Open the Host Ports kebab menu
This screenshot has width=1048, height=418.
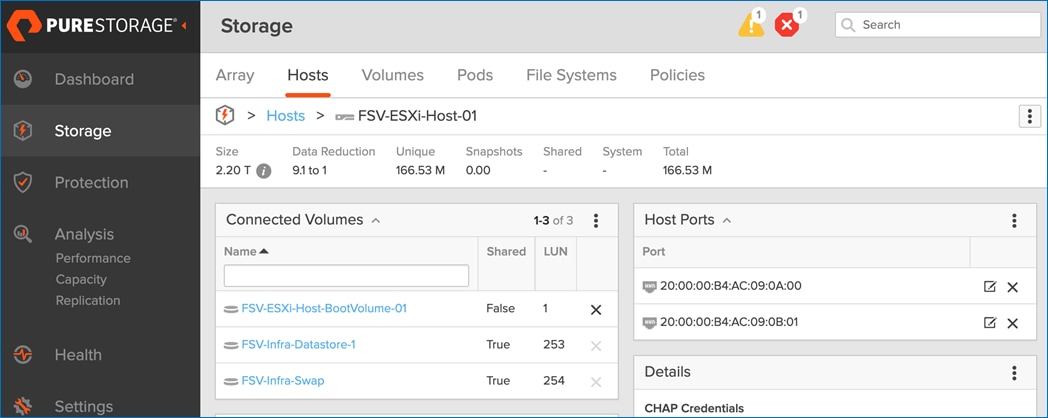point(1014,220)
